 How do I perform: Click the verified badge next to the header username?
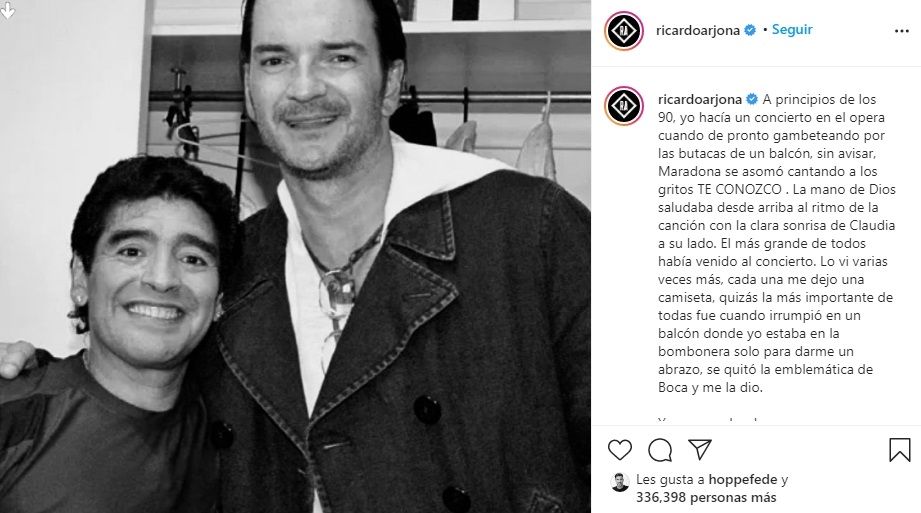click(x=750, y=30)
